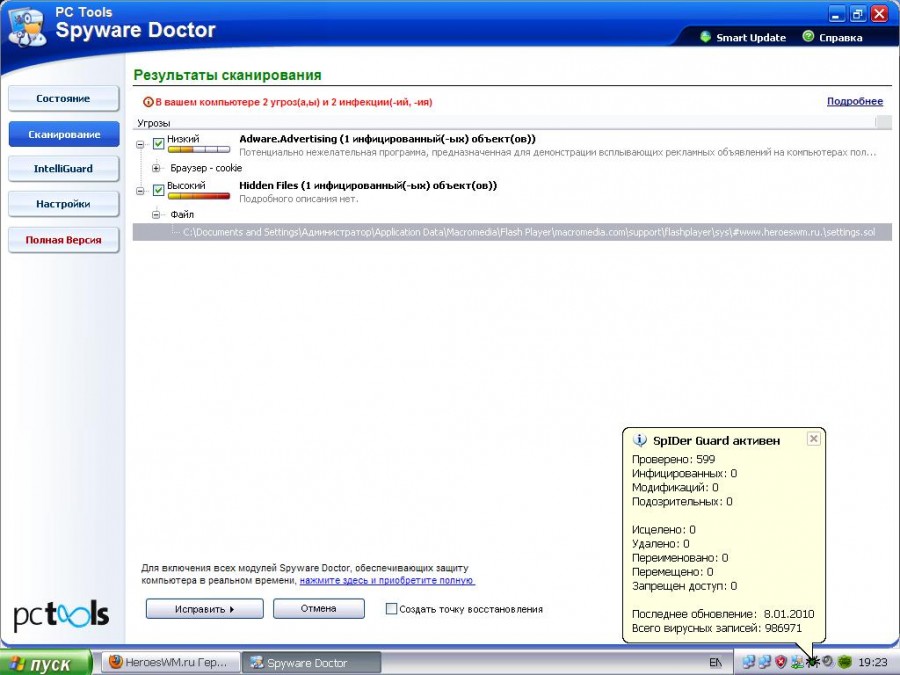Switch to HeroesWM.ru Firefox taskbar window

click(x=170, y=662)
